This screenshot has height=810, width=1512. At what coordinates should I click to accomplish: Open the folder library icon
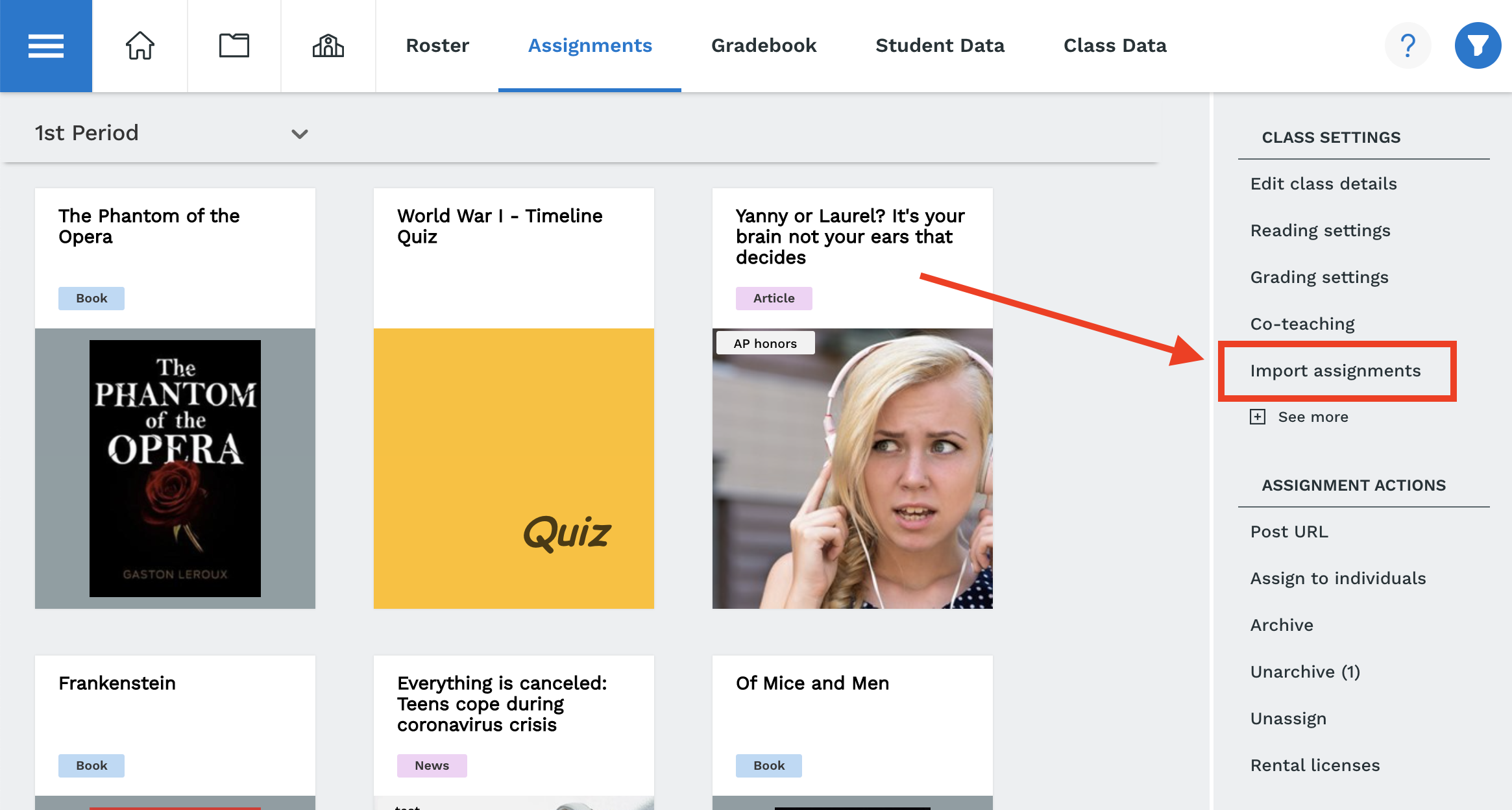[234, 46]
